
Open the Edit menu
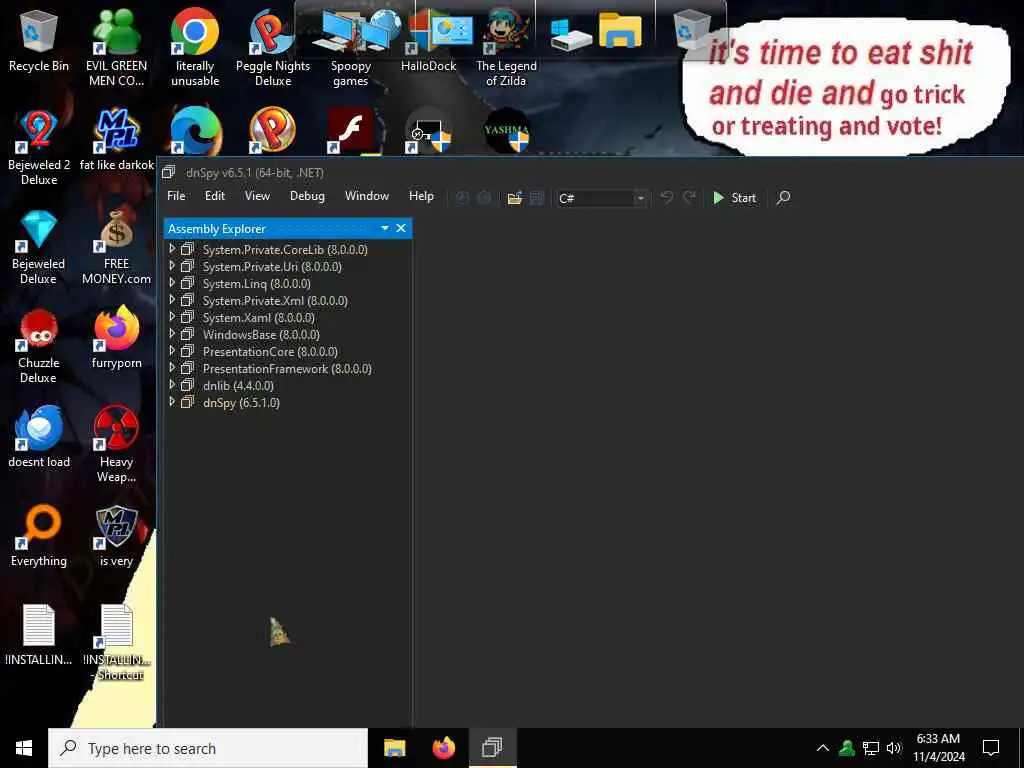214,196
